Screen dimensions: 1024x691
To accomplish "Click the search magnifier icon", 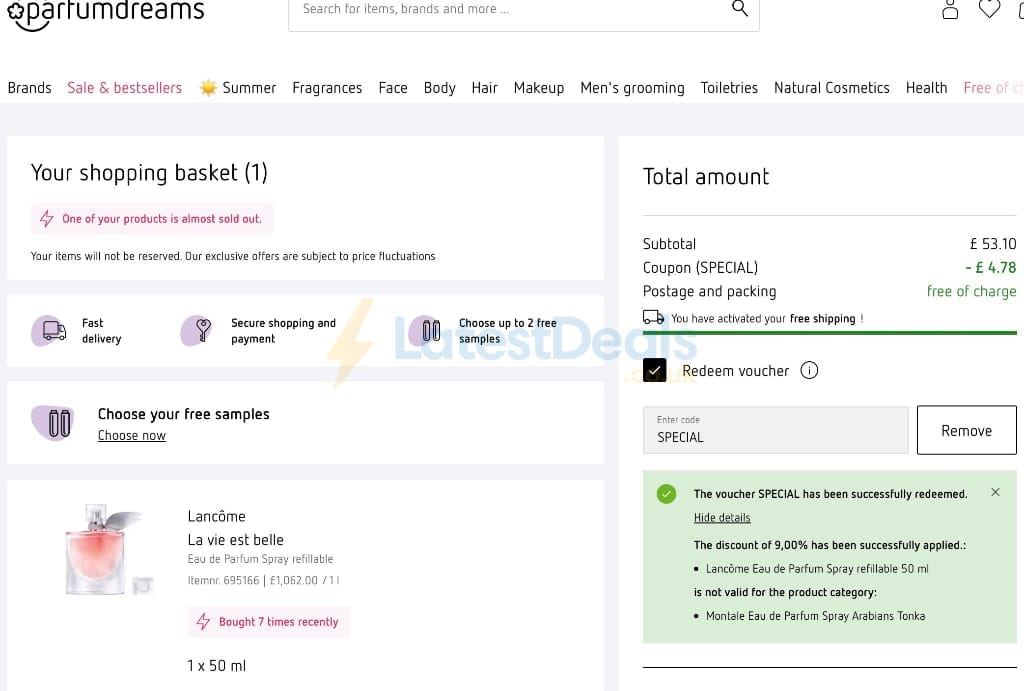I will 739,8.
